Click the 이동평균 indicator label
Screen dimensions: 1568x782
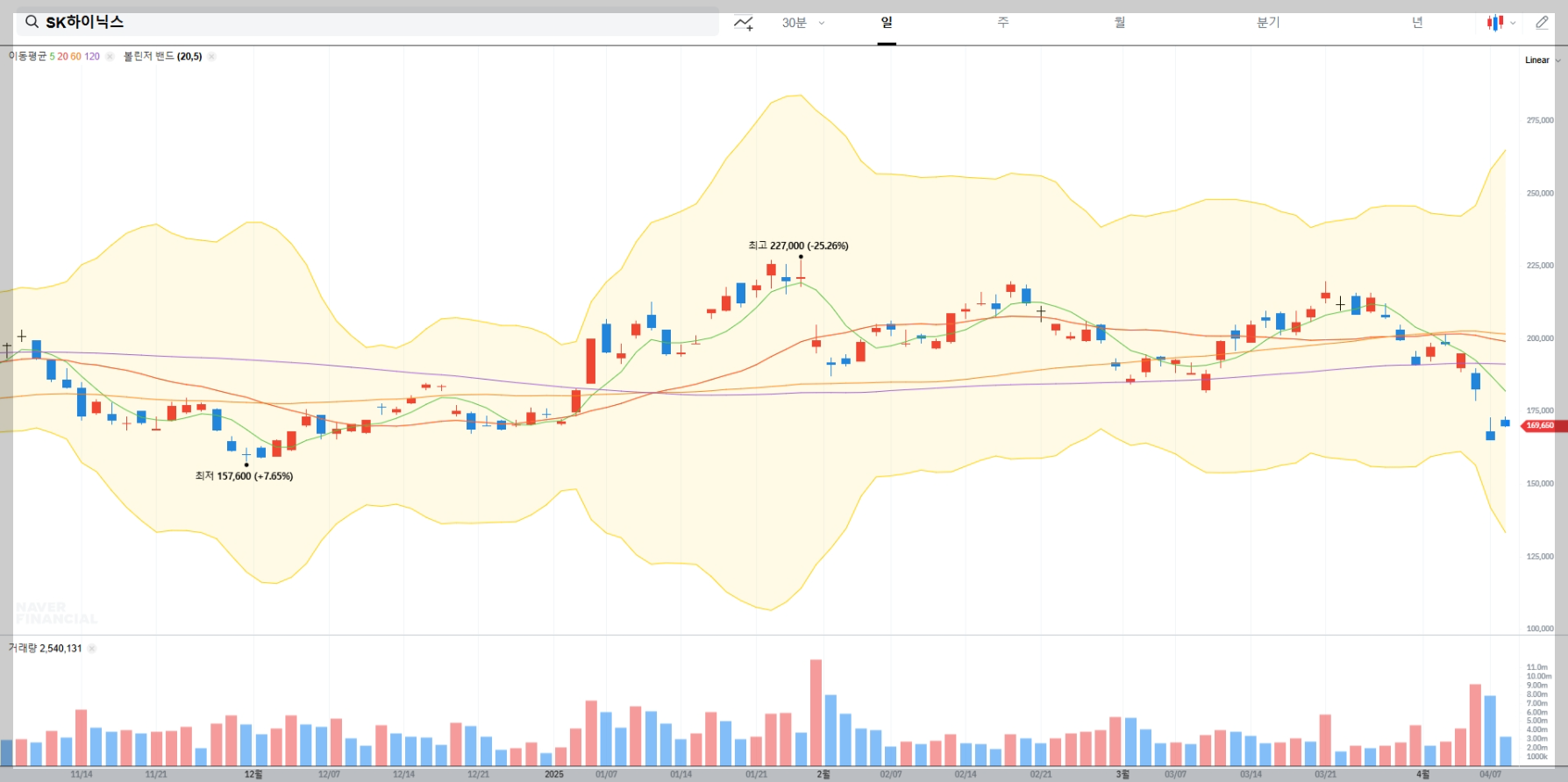(28, 56)
